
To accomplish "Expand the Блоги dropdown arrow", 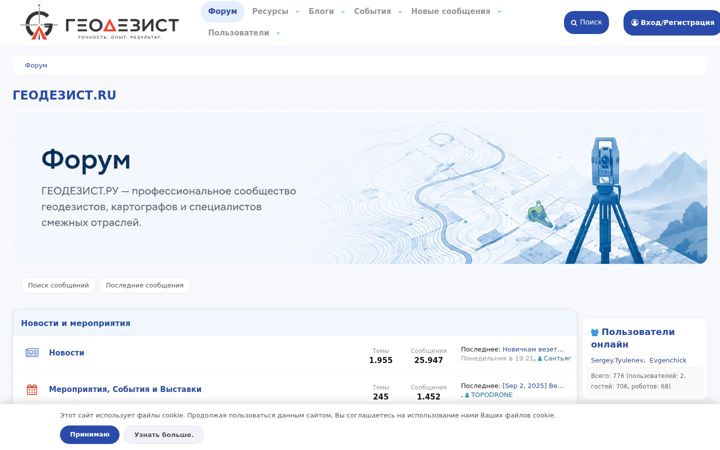I will click(x=343, y=11).
